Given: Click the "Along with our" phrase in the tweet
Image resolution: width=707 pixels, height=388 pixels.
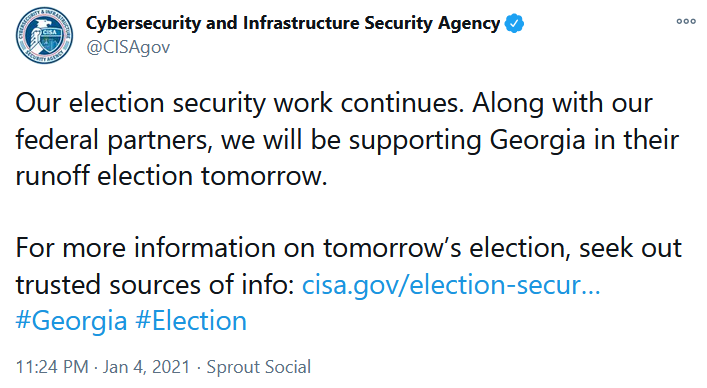Looking at the screenshot, I should (x=562, y=104).
